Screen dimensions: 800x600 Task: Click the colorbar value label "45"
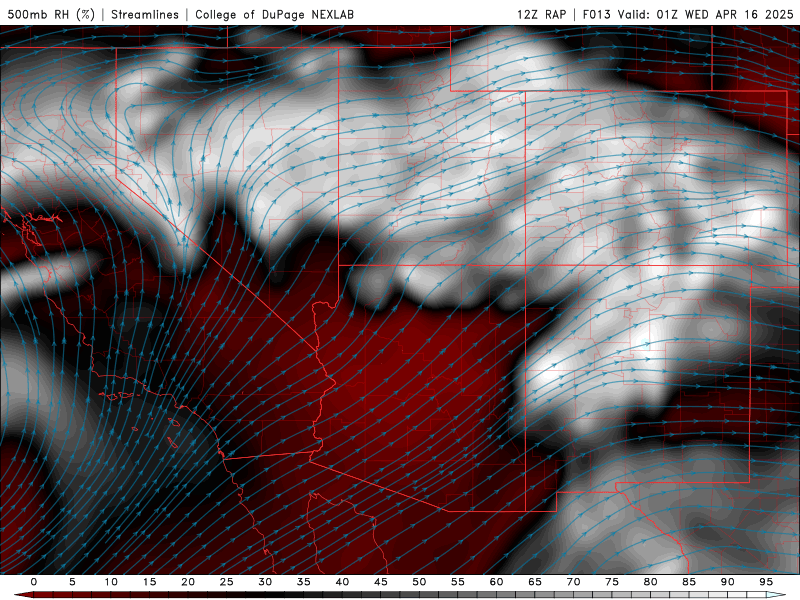(381, 582)
